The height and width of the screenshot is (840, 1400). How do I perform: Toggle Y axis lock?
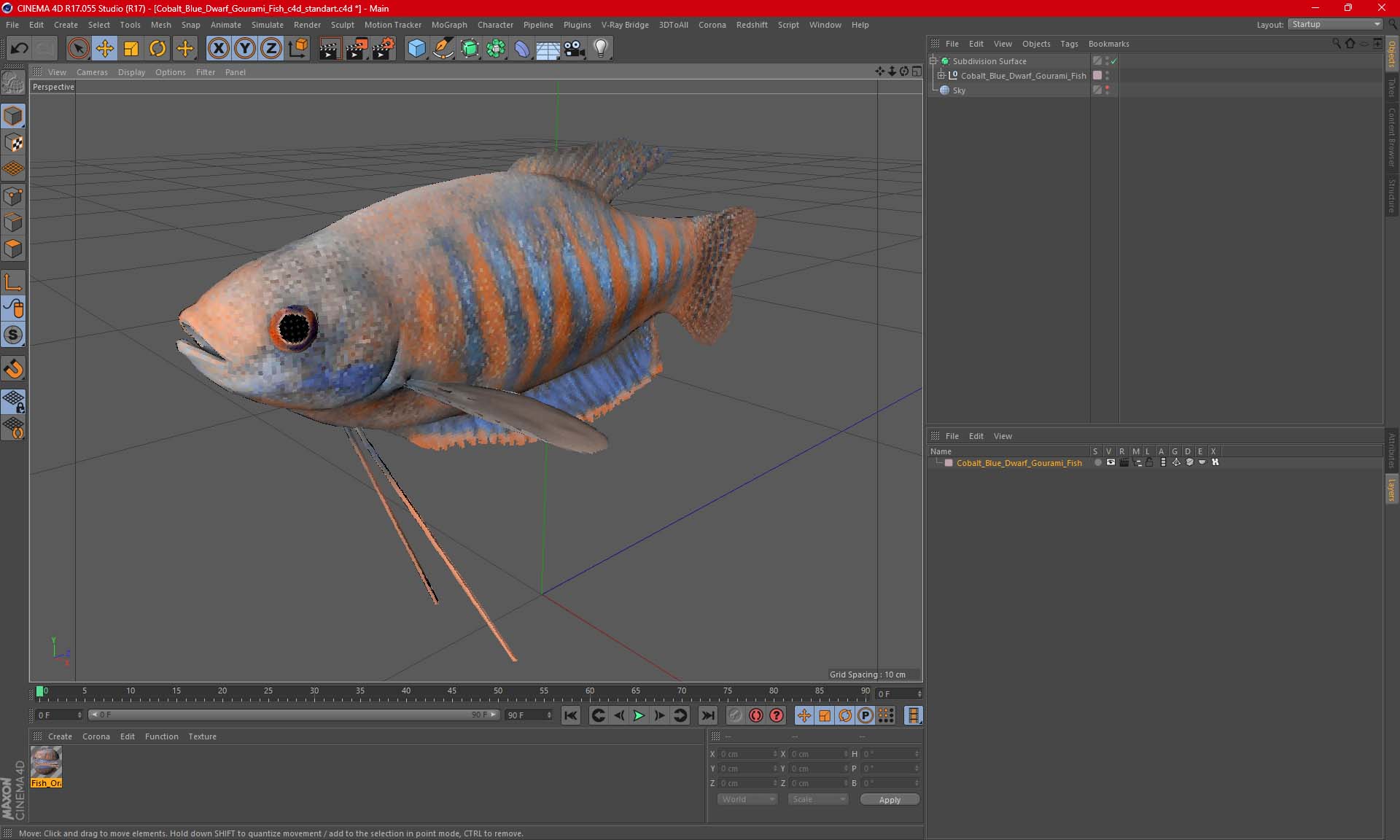tap(245, 49)
